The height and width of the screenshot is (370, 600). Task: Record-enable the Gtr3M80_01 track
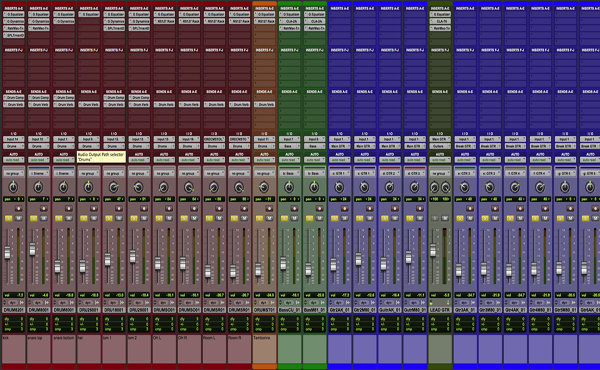(x=495, y=209)
